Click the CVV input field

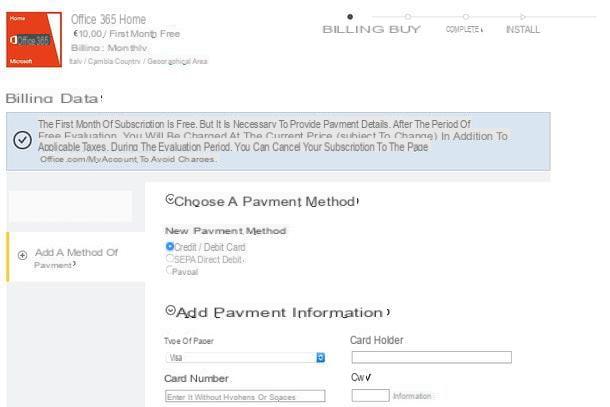(370, 395)
